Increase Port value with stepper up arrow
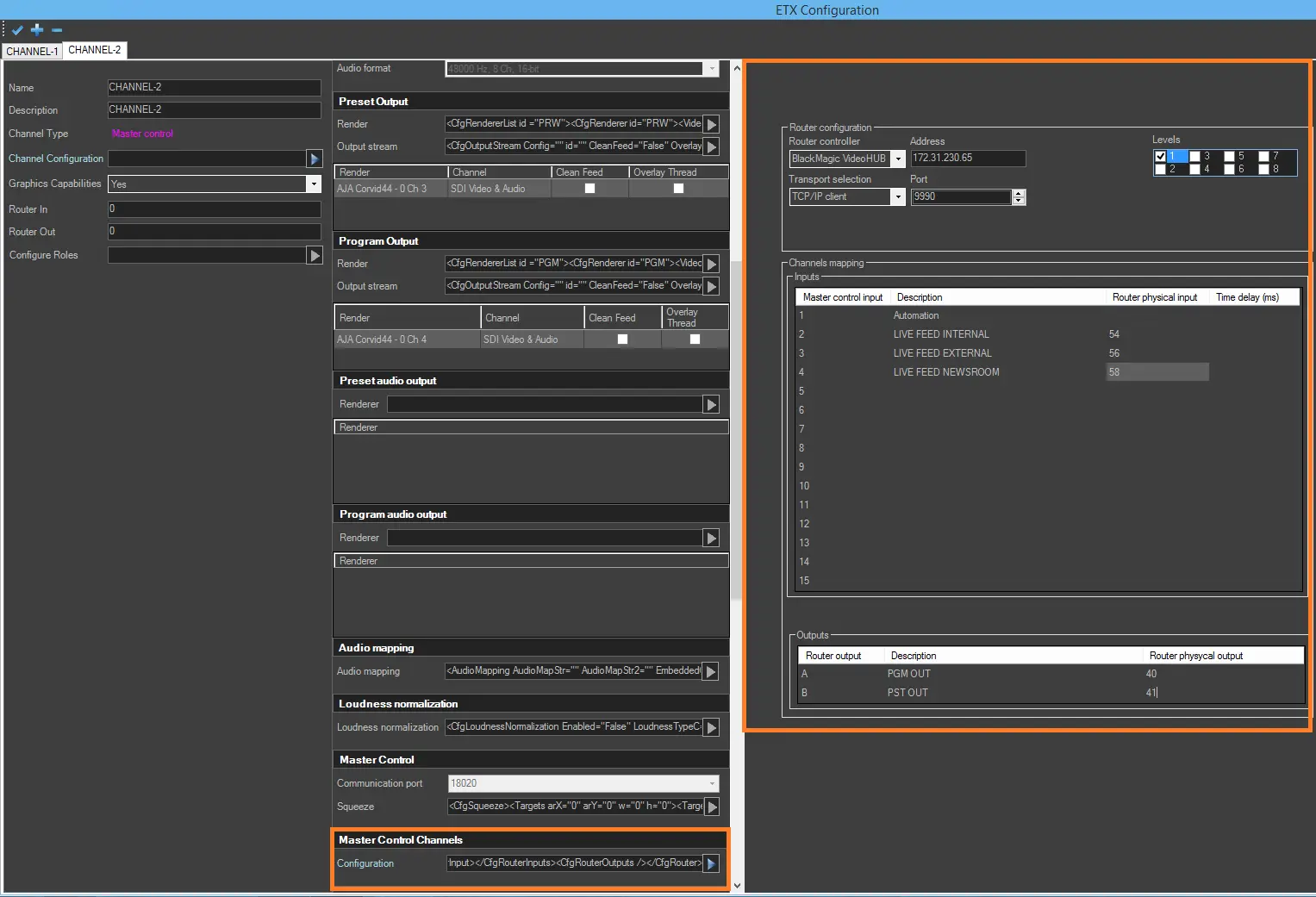 [x=1020, y=193]
